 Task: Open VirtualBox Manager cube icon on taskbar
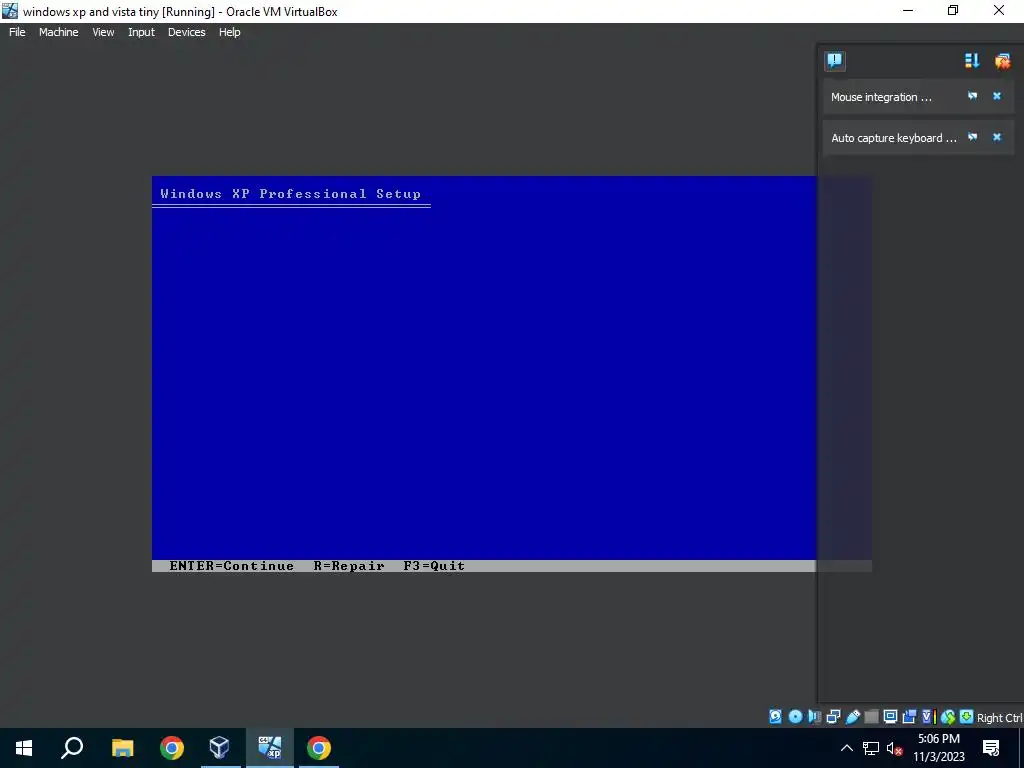pos(219,747)
